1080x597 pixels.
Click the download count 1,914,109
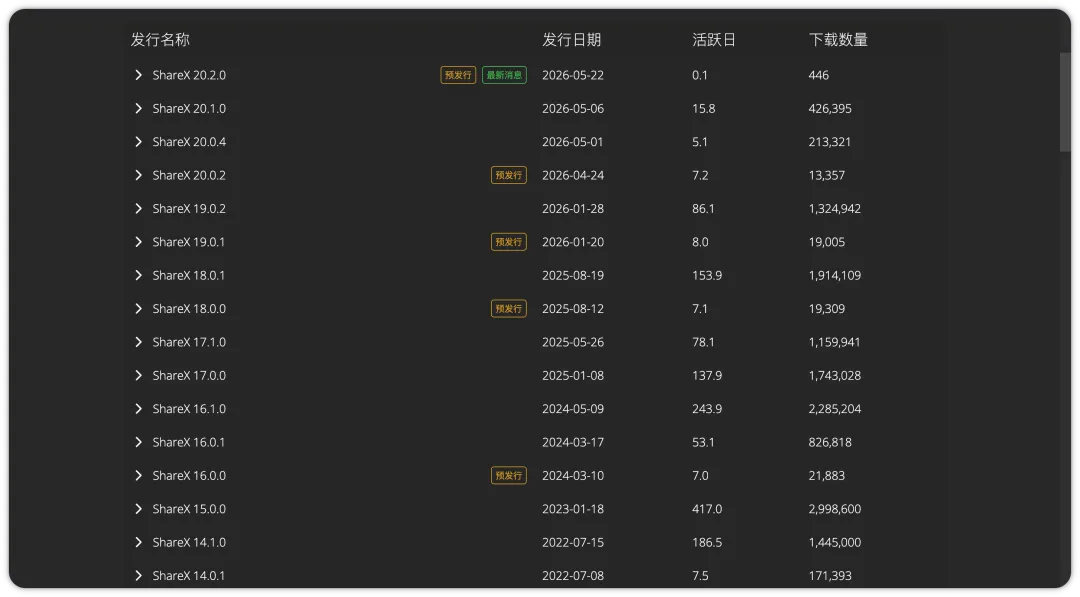point(835,275)
